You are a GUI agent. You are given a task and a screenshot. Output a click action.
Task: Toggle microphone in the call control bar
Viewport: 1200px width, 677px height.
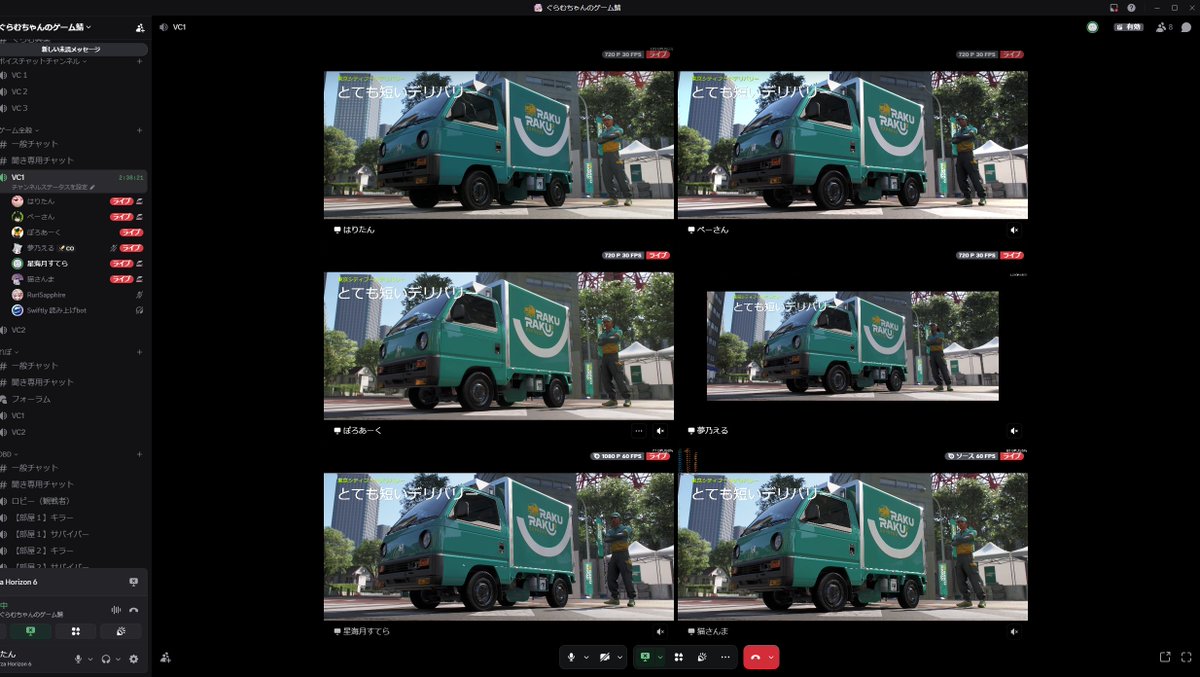571,657
